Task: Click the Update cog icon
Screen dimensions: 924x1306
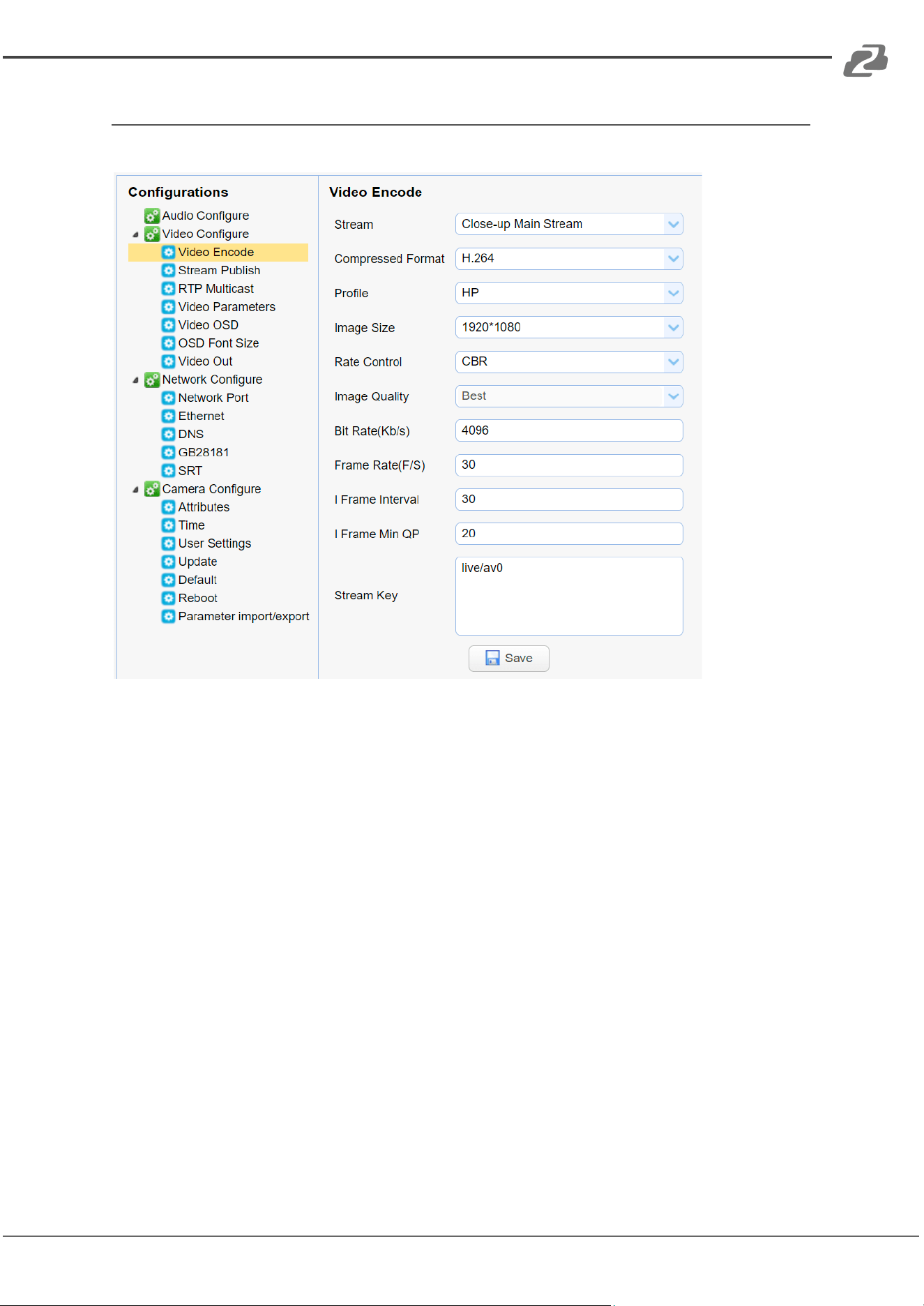Action: tap(168, 562)
